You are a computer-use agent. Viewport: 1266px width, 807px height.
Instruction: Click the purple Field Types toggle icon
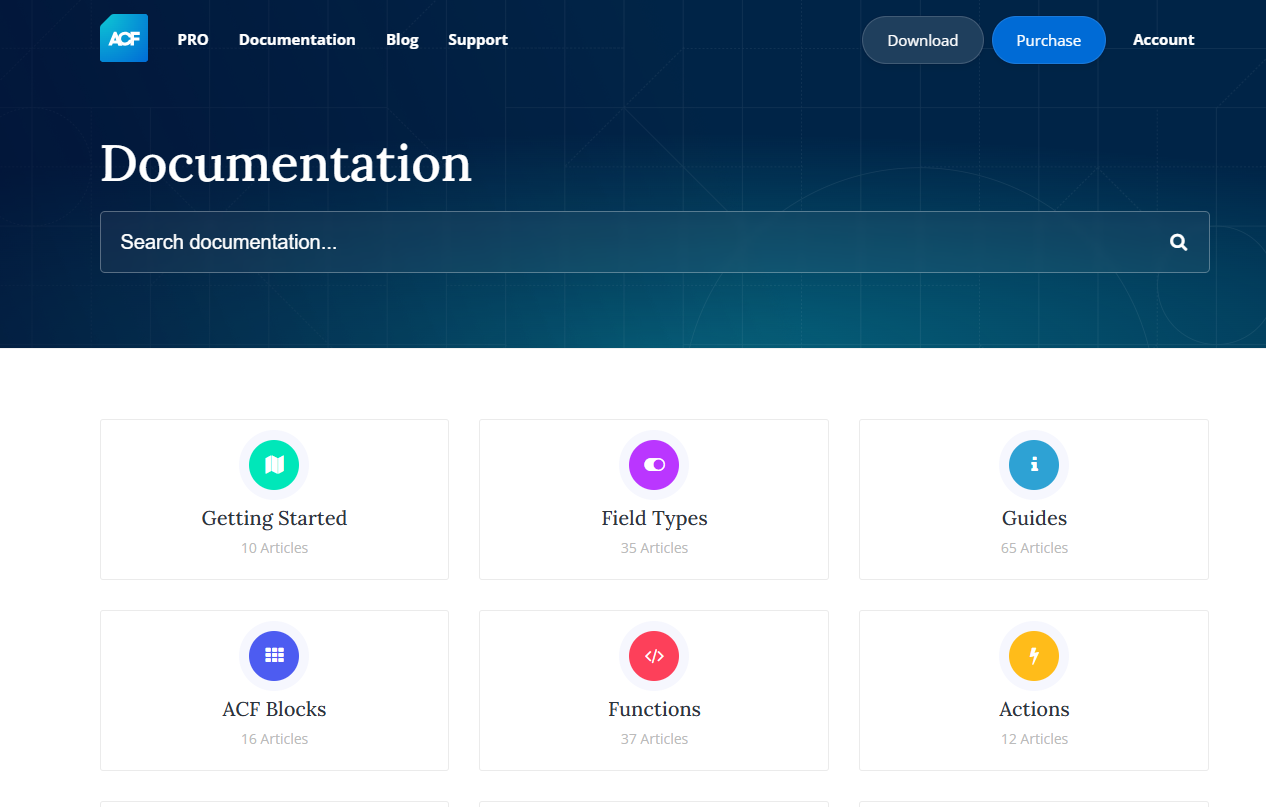click(x=654, y=465)
